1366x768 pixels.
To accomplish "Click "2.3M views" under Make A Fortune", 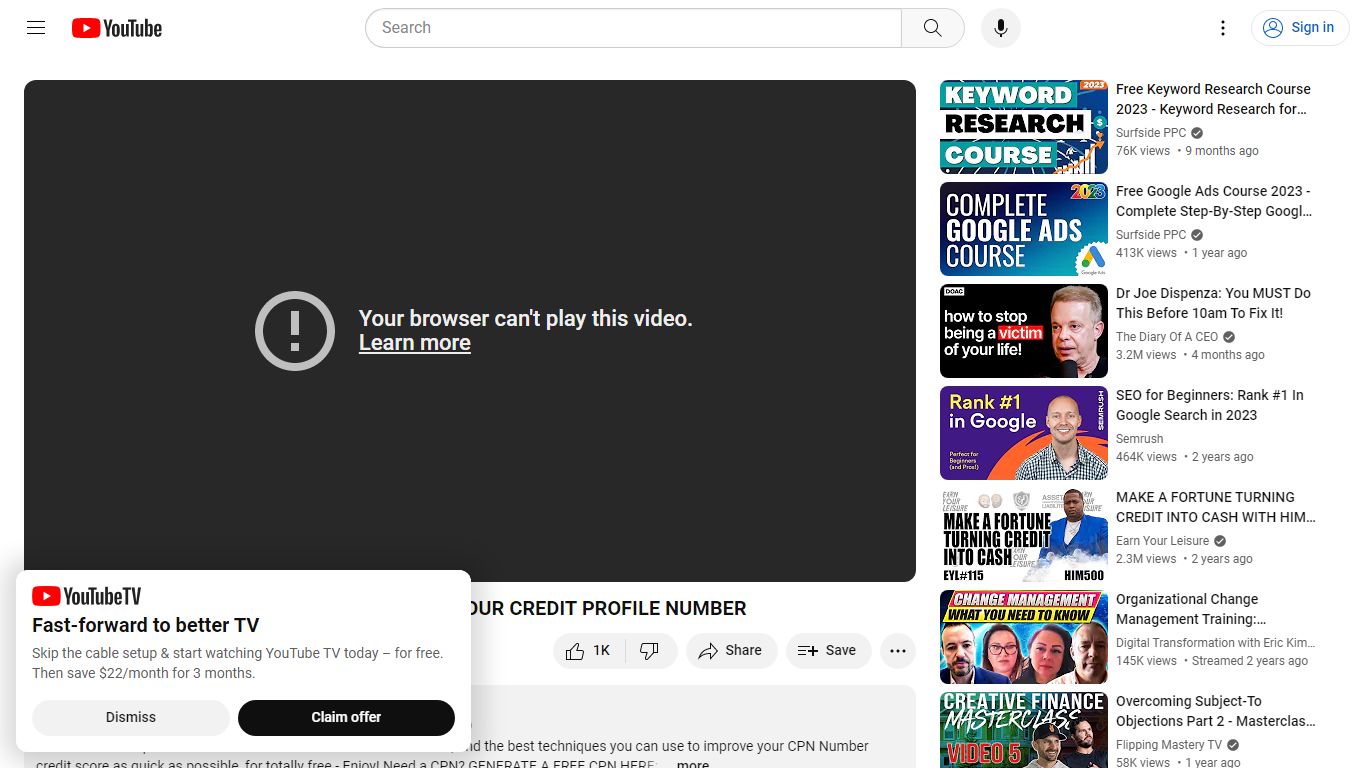I will pos(1146,559).
